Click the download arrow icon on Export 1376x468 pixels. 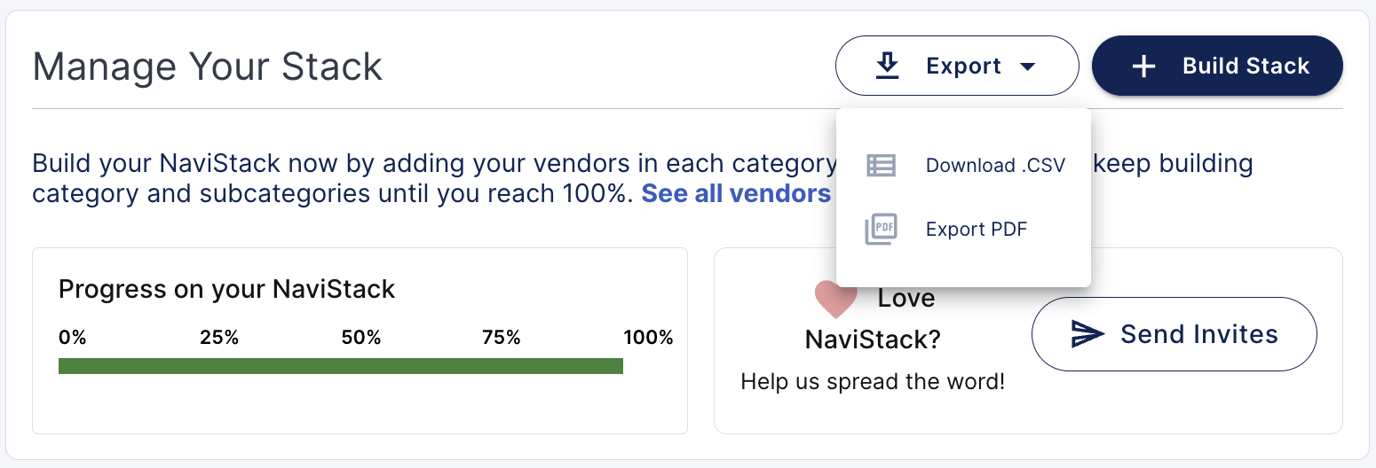(x=887, y=66)
